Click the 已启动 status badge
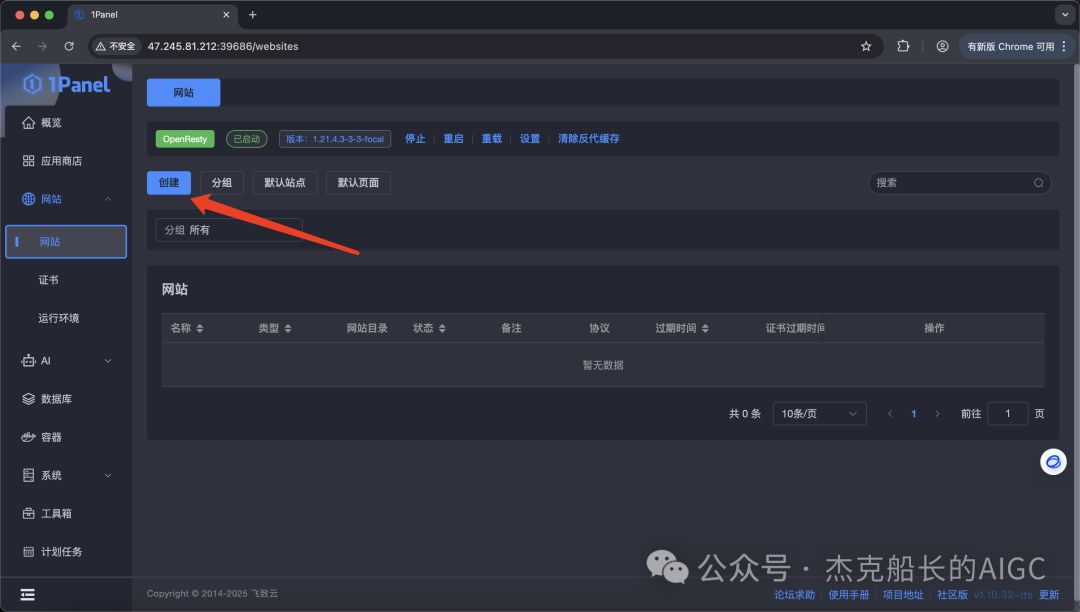 247,139
